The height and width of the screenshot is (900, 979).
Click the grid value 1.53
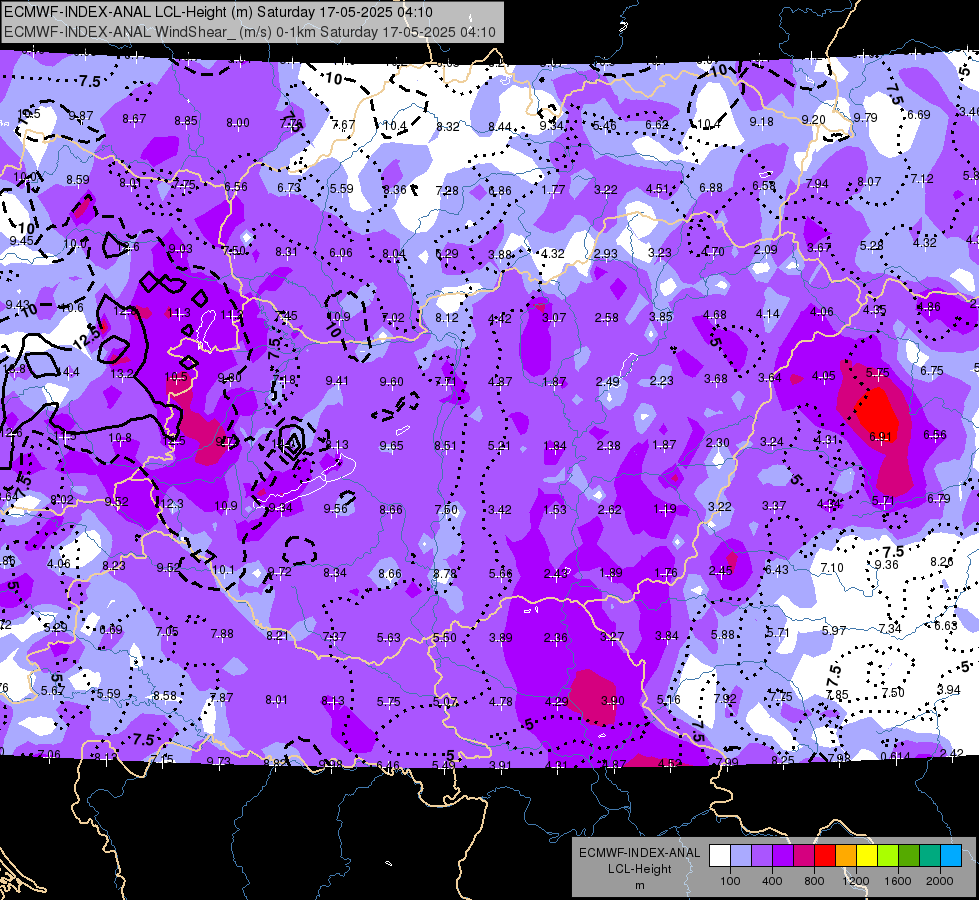tap(554, 510)
